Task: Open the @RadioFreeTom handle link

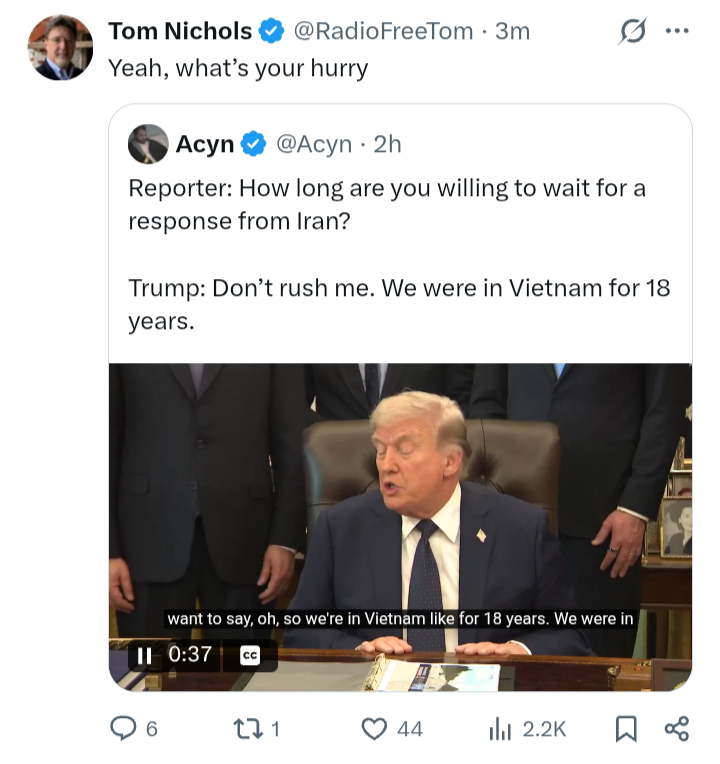Action: click(382, 32)
